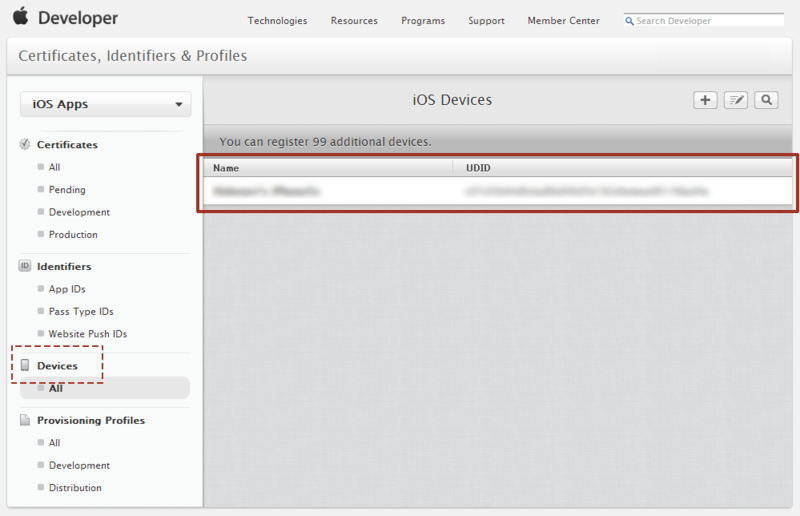Sort devices by UDID column
The width and height of the screenshot is (800, 516).
[622, 168]
